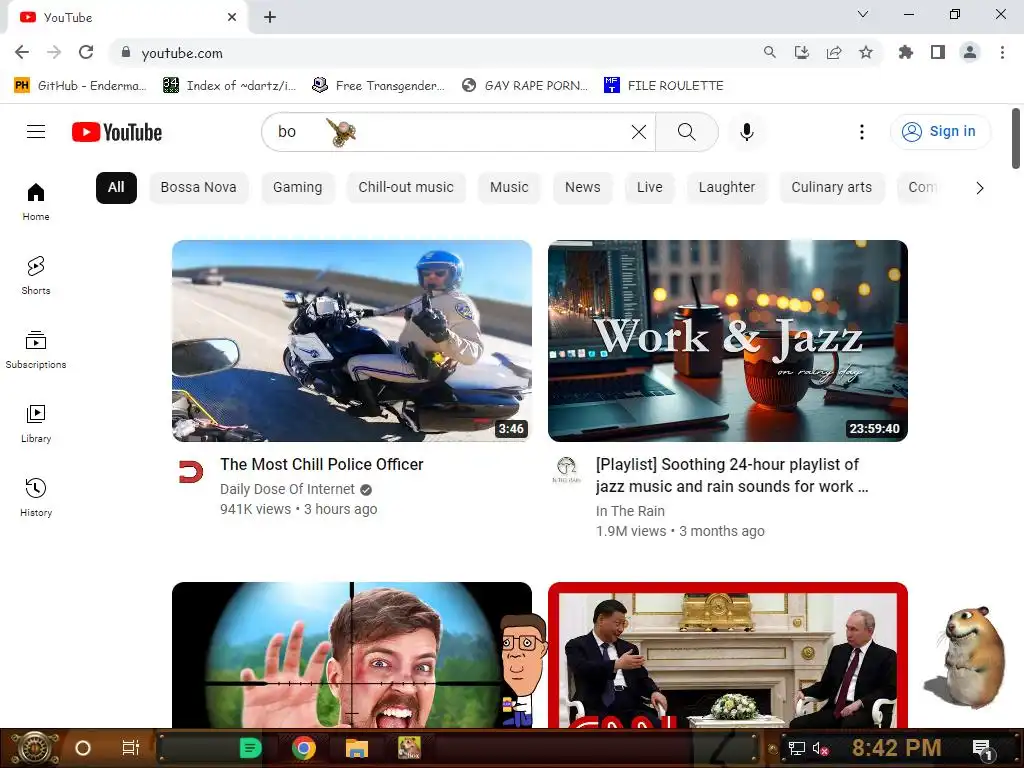Close the YouTube tab
This screenshot has height=768, width=1024.
click(232, 17)
